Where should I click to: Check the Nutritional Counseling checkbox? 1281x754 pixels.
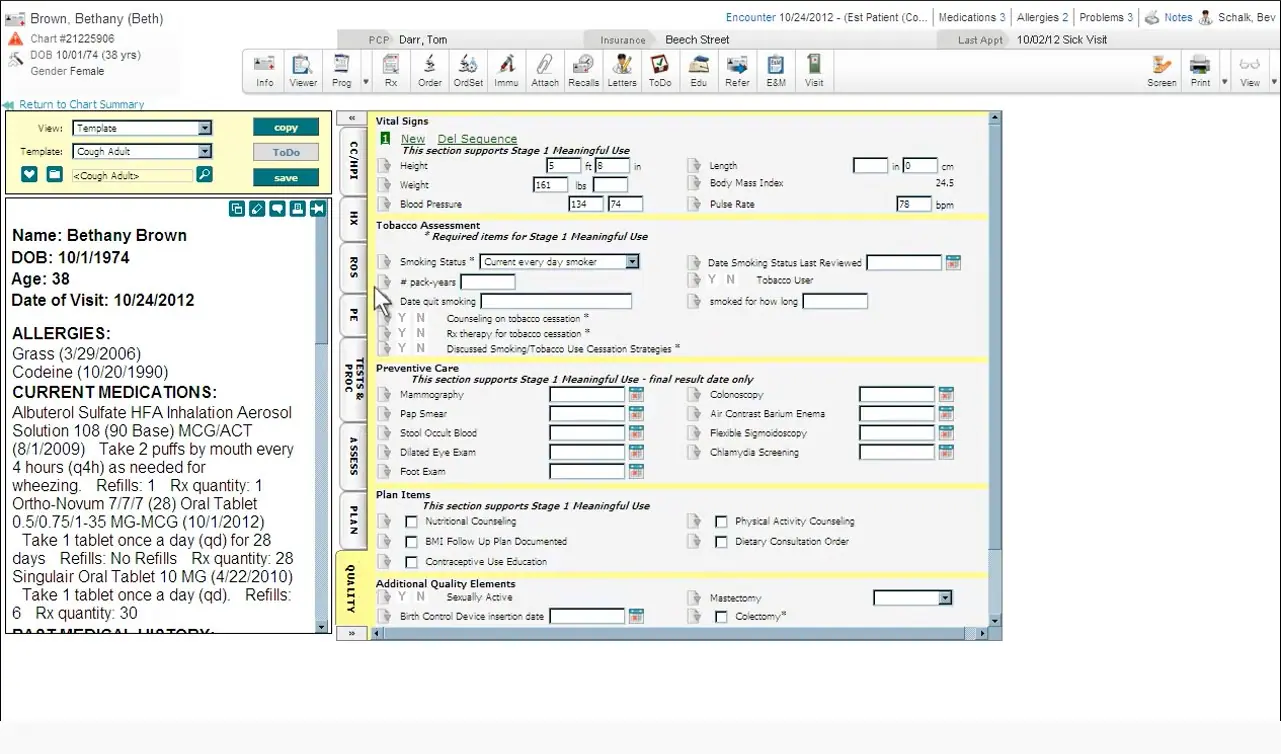point(411,520)
